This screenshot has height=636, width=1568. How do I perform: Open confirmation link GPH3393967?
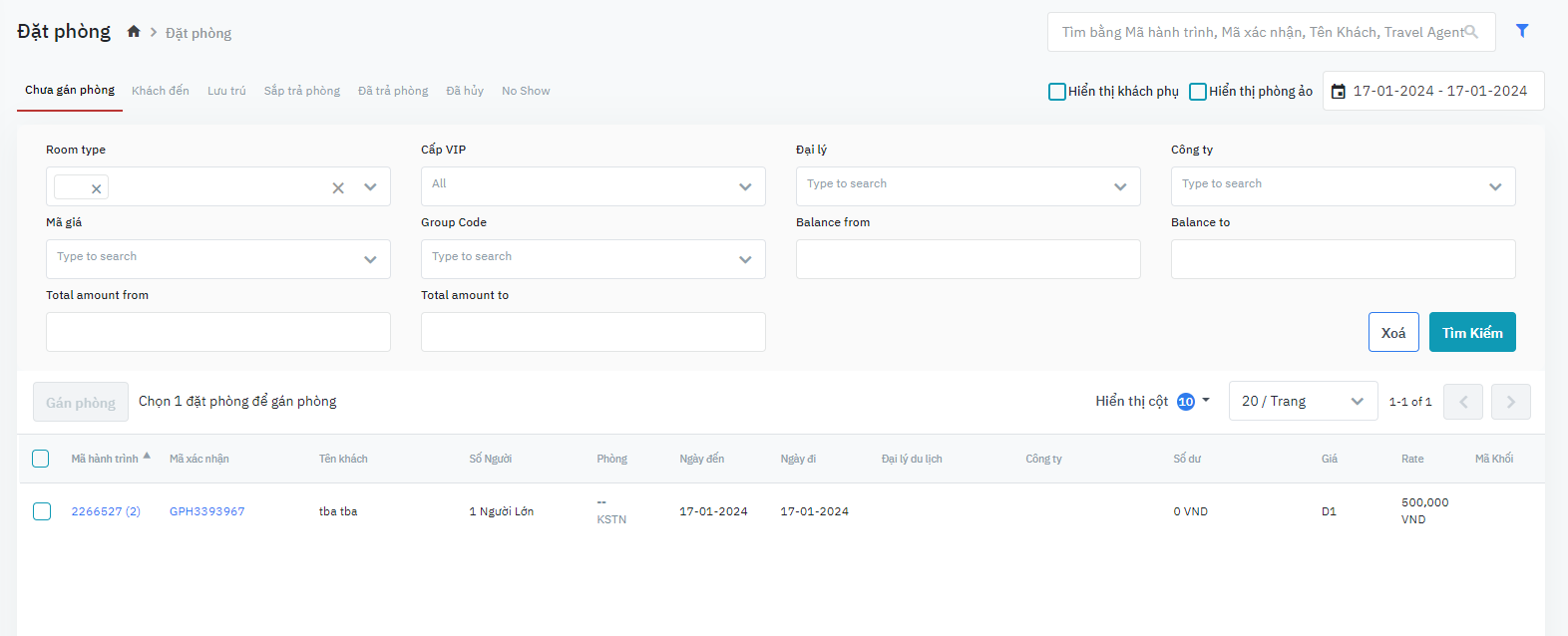pyautogui.click(x=206, y=511)
